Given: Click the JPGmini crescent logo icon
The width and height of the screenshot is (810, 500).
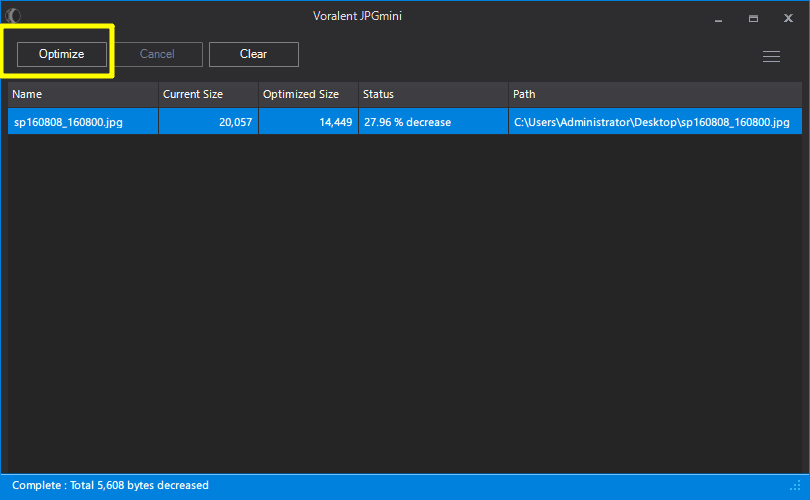Looking at the screenshot, I should (x=14, y=16).
